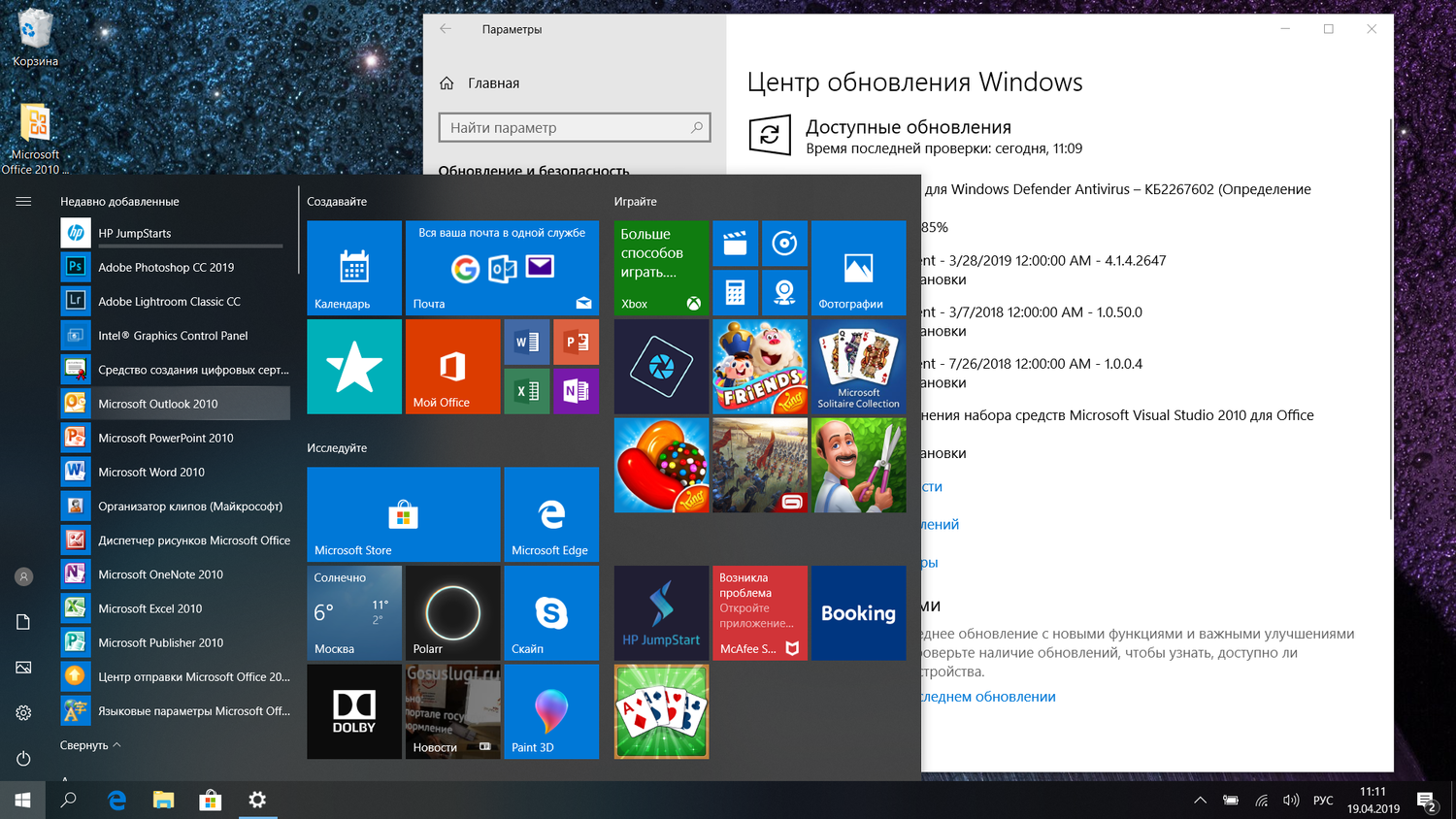This screenshot has height=819, width=1456.
Task: Open the link about the latest update
Action: pyautogui.click(x=988, y=697)
